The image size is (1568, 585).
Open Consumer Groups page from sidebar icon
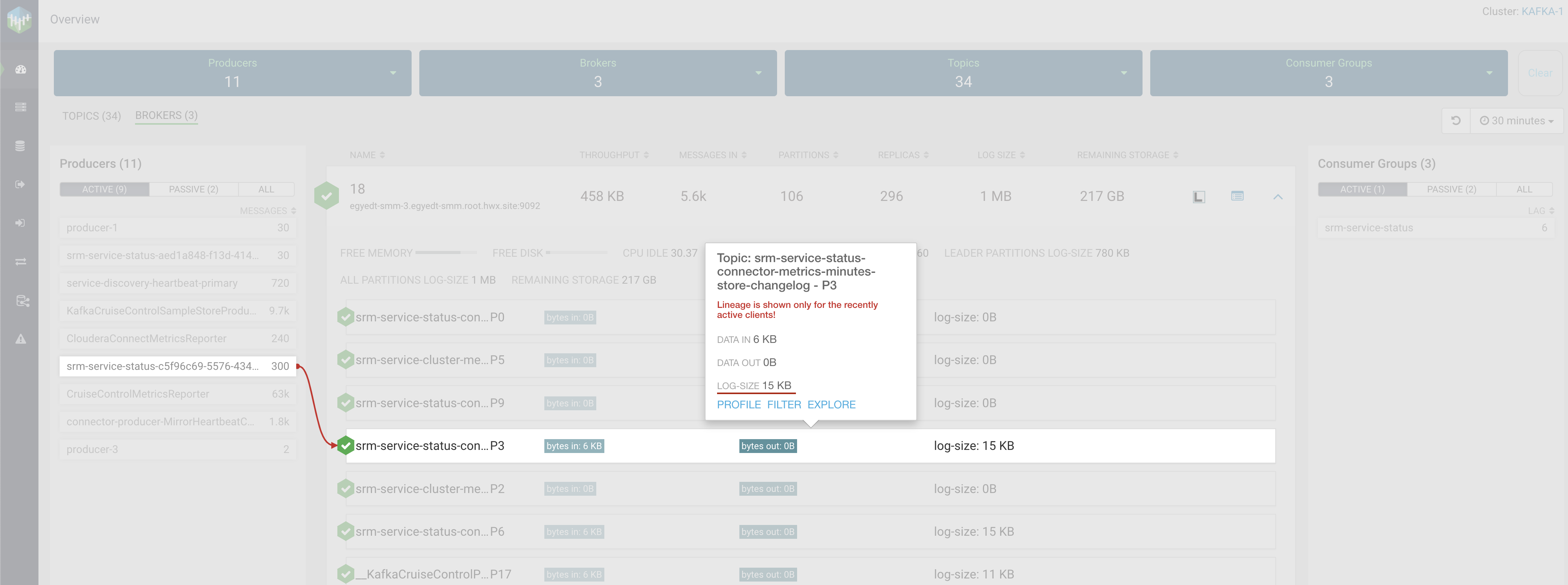coord(21,223)
